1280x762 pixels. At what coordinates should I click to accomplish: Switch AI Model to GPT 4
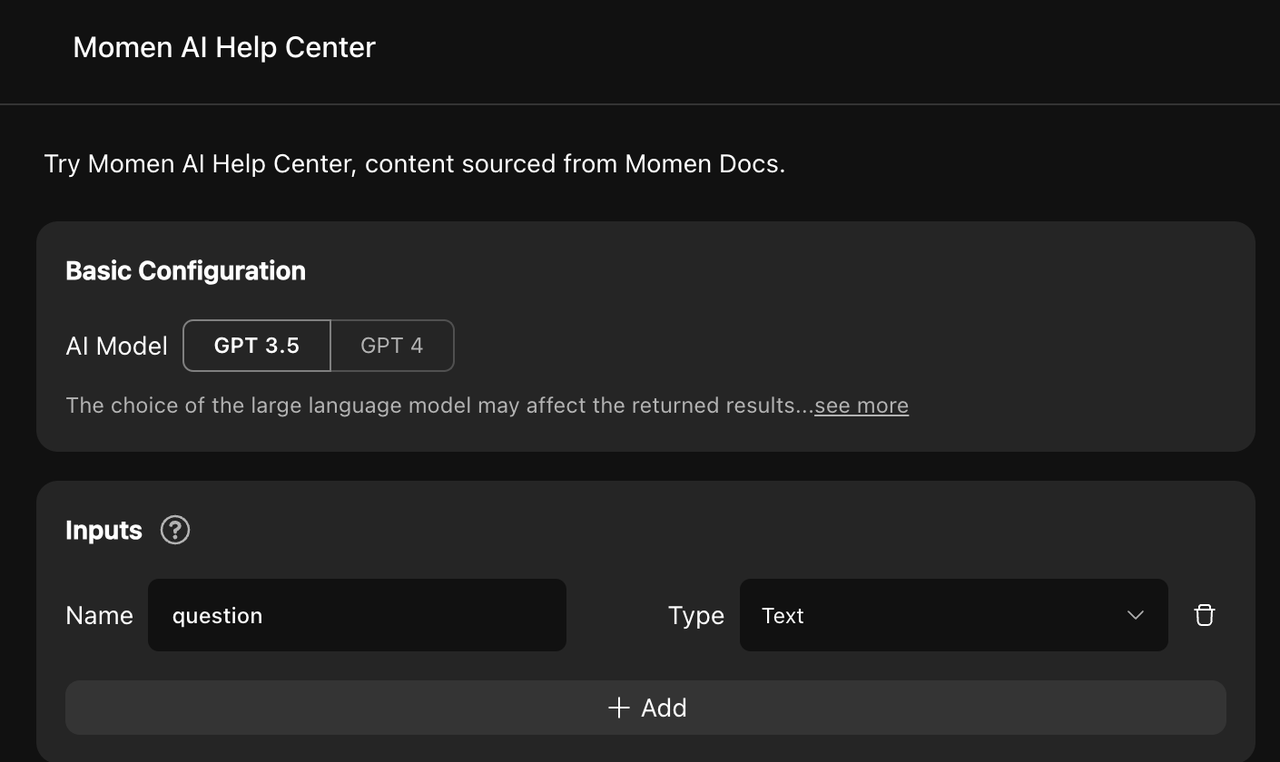click(392, 346)
